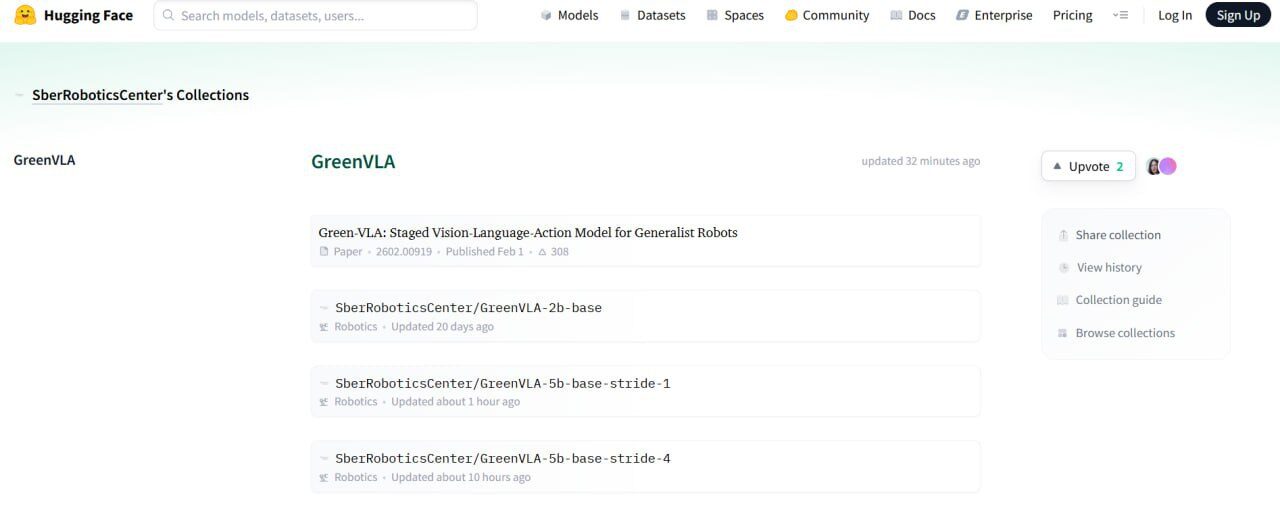Click the View history clock icon
This screenshot has width=1280, height=508.
pyautogui.click(x=1063, y=268)
